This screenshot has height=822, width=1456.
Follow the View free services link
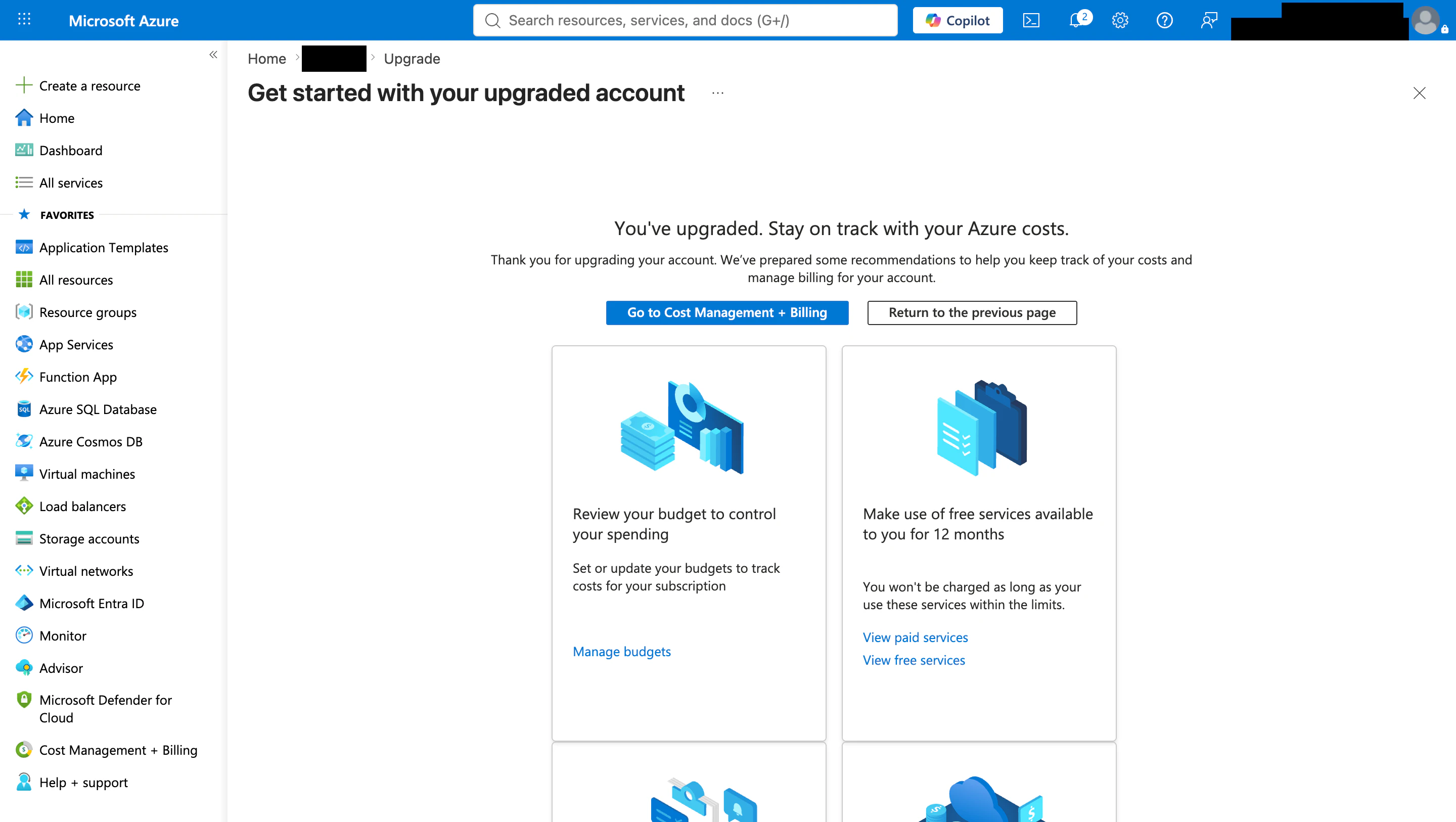click(914, 660)
